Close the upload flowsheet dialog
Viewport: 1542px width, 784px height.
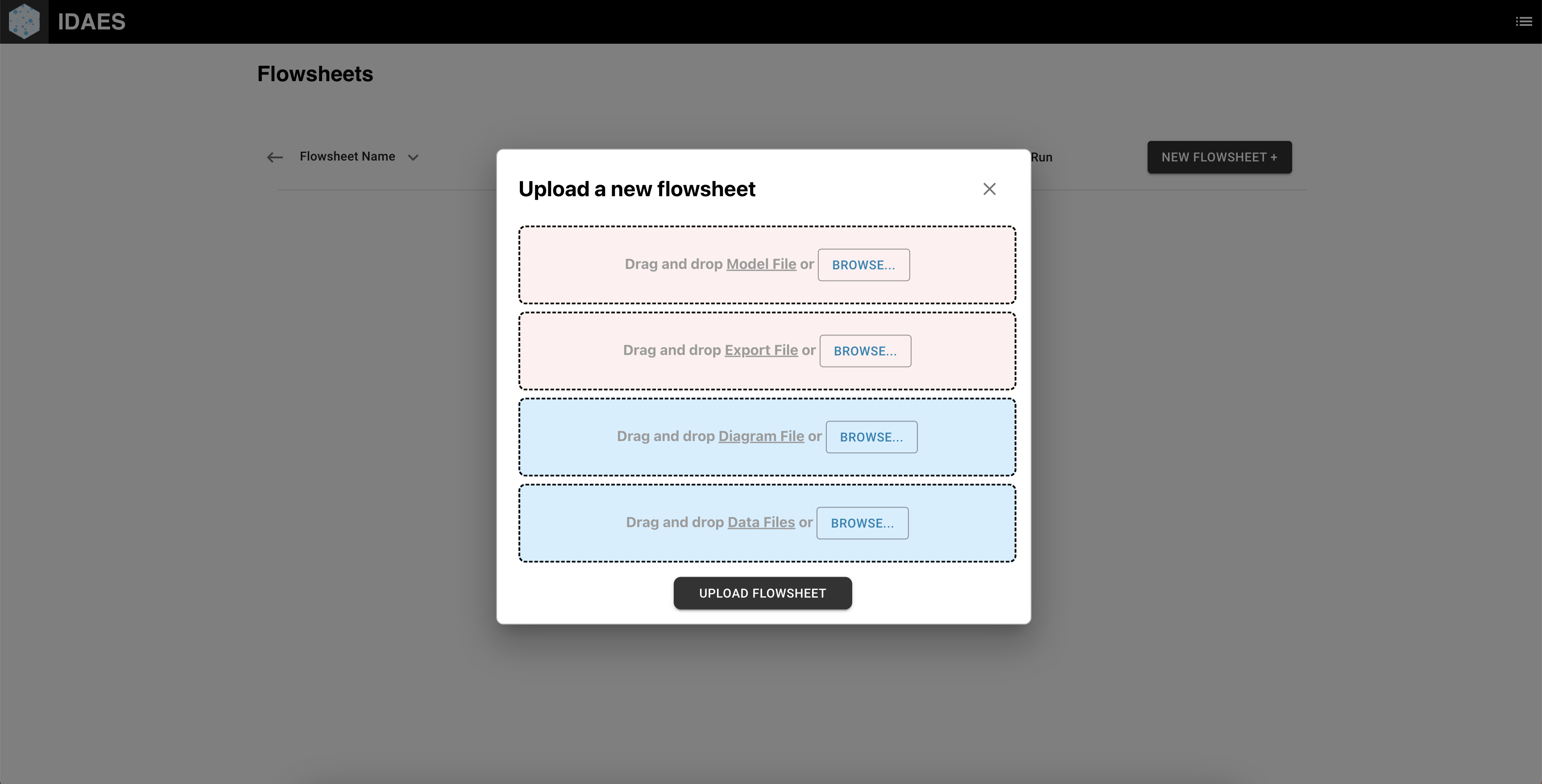990,189
